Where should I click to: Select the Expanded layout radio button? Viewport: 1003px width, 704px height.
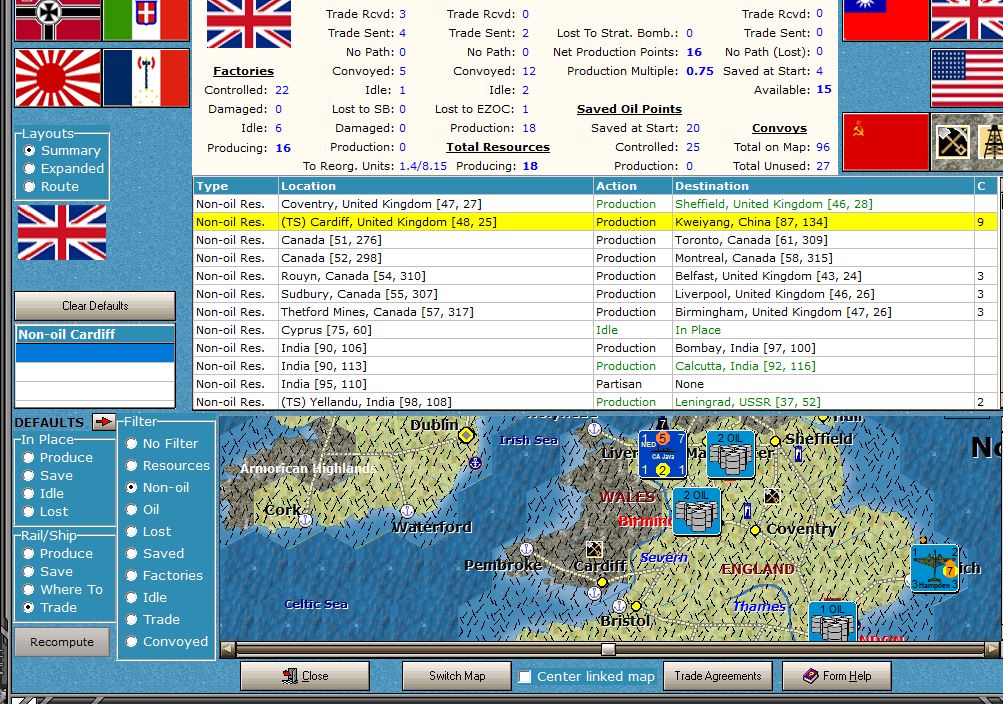[x=30, y=169]
